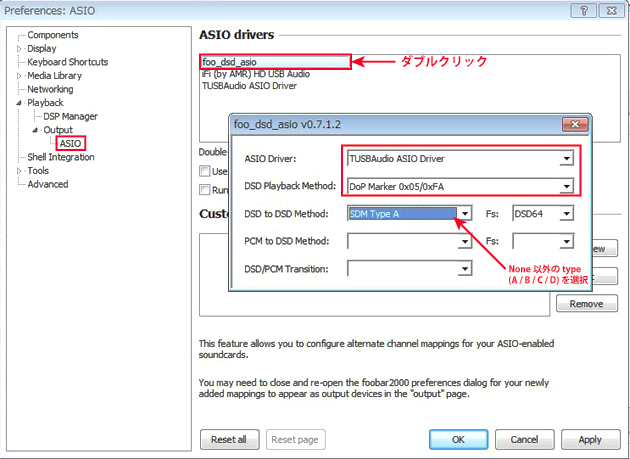Click the Remove button
The width and height of the screenshot is (630, 459).
coord(586,304)
